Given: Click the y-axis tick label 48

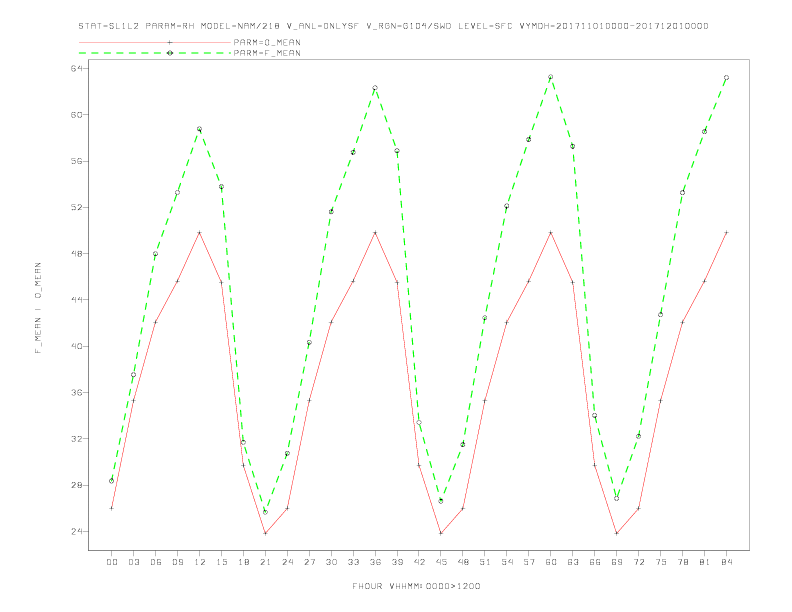Looking at the screenshot, I should pos(76,253).
